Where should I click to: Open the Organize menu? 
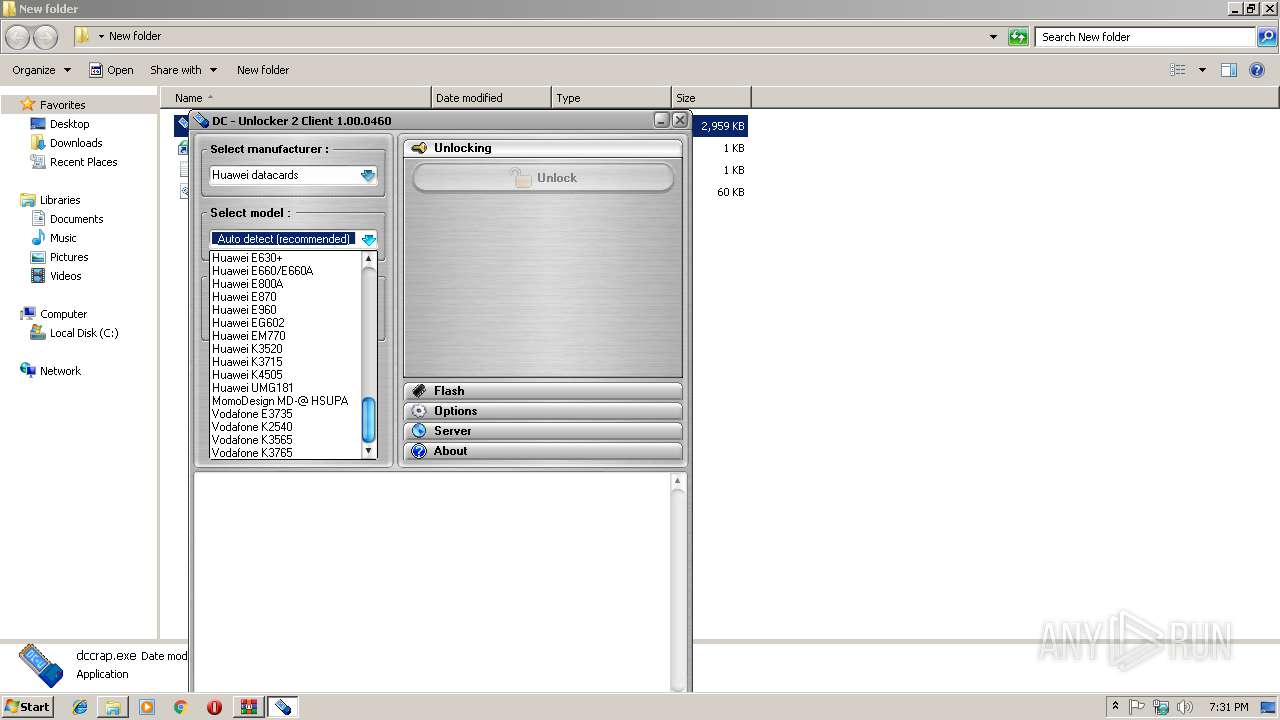click(x=41, y=70)
